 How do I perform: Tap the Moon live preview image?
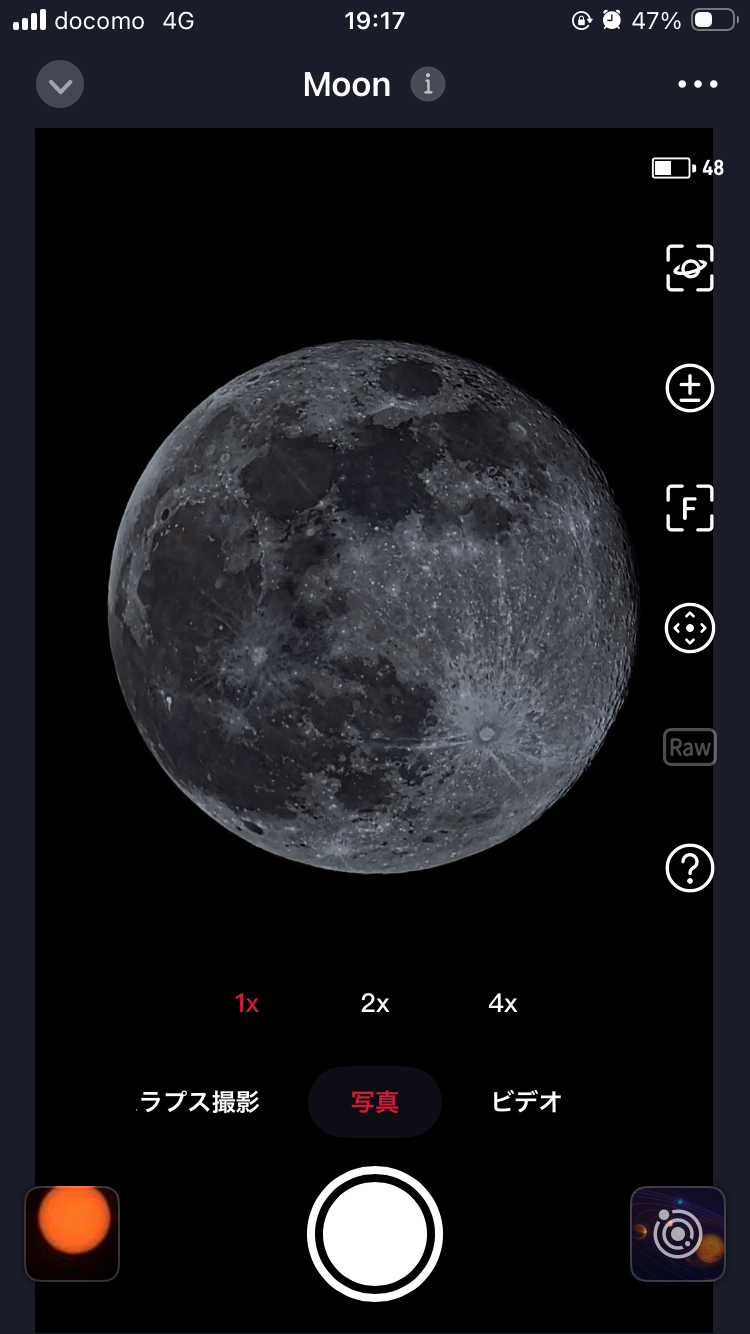pyautogui.click(x=372, y=606)
